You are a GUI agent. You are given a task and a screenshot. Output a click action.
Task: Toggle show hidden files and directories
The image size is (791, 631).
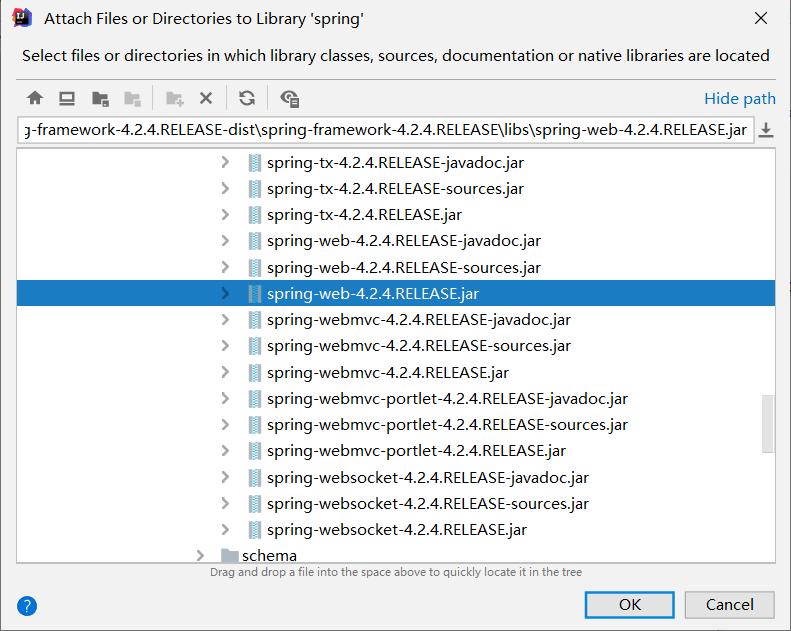tap(290, 98)
